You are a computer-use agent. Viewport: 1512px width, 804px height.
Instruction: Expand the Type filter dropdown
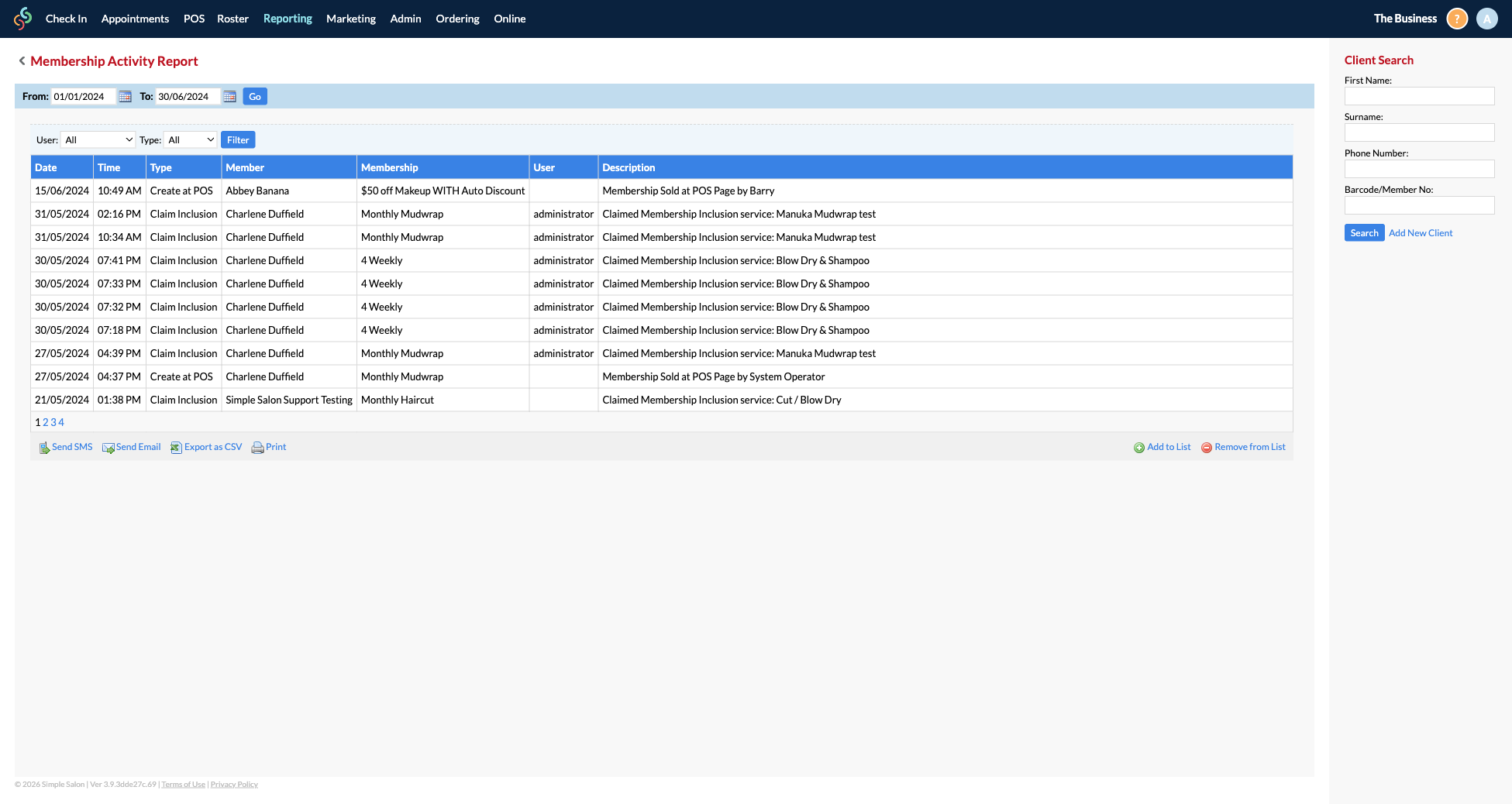click(x=191, y=140)
